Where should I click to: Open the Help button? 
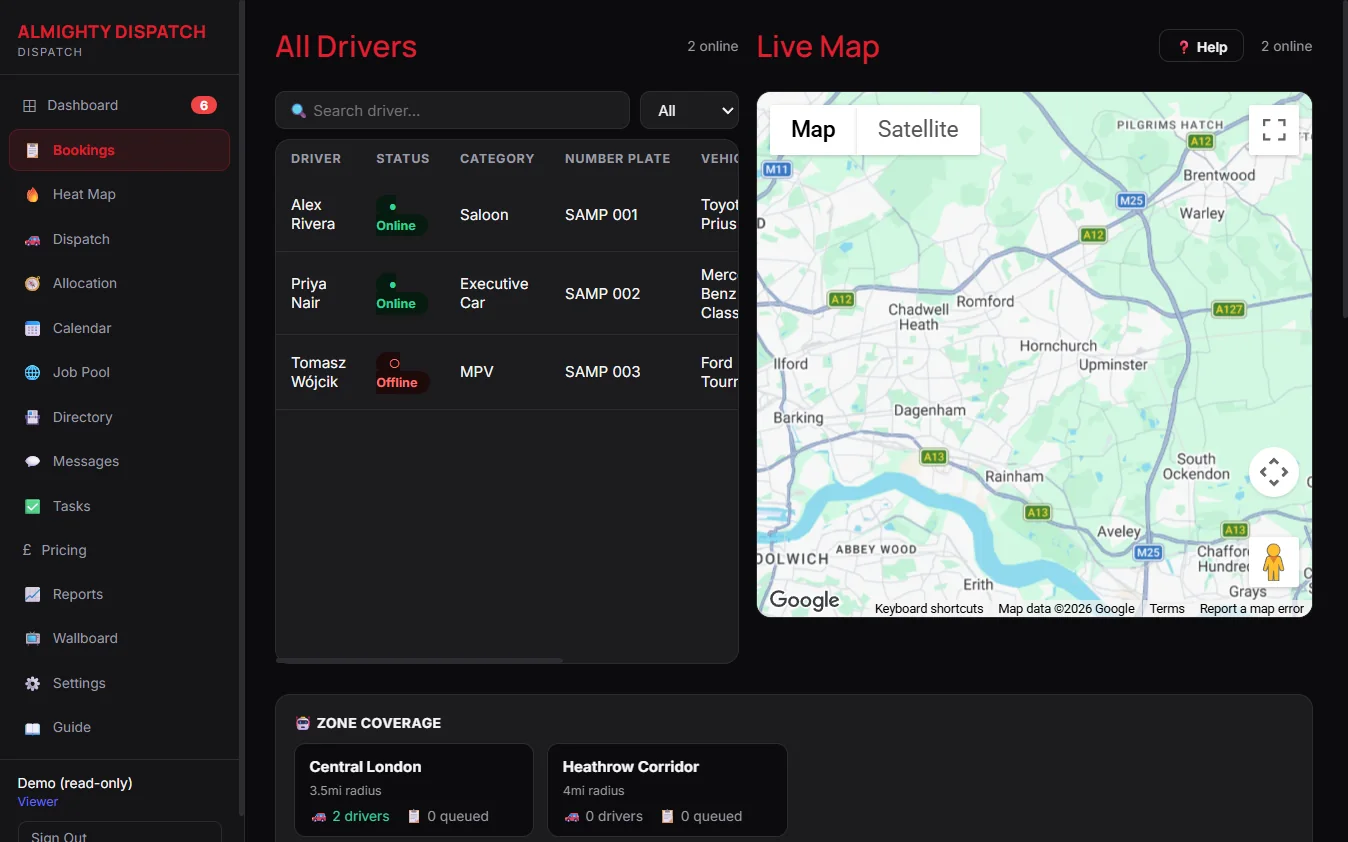click(x=1201, y=47)
